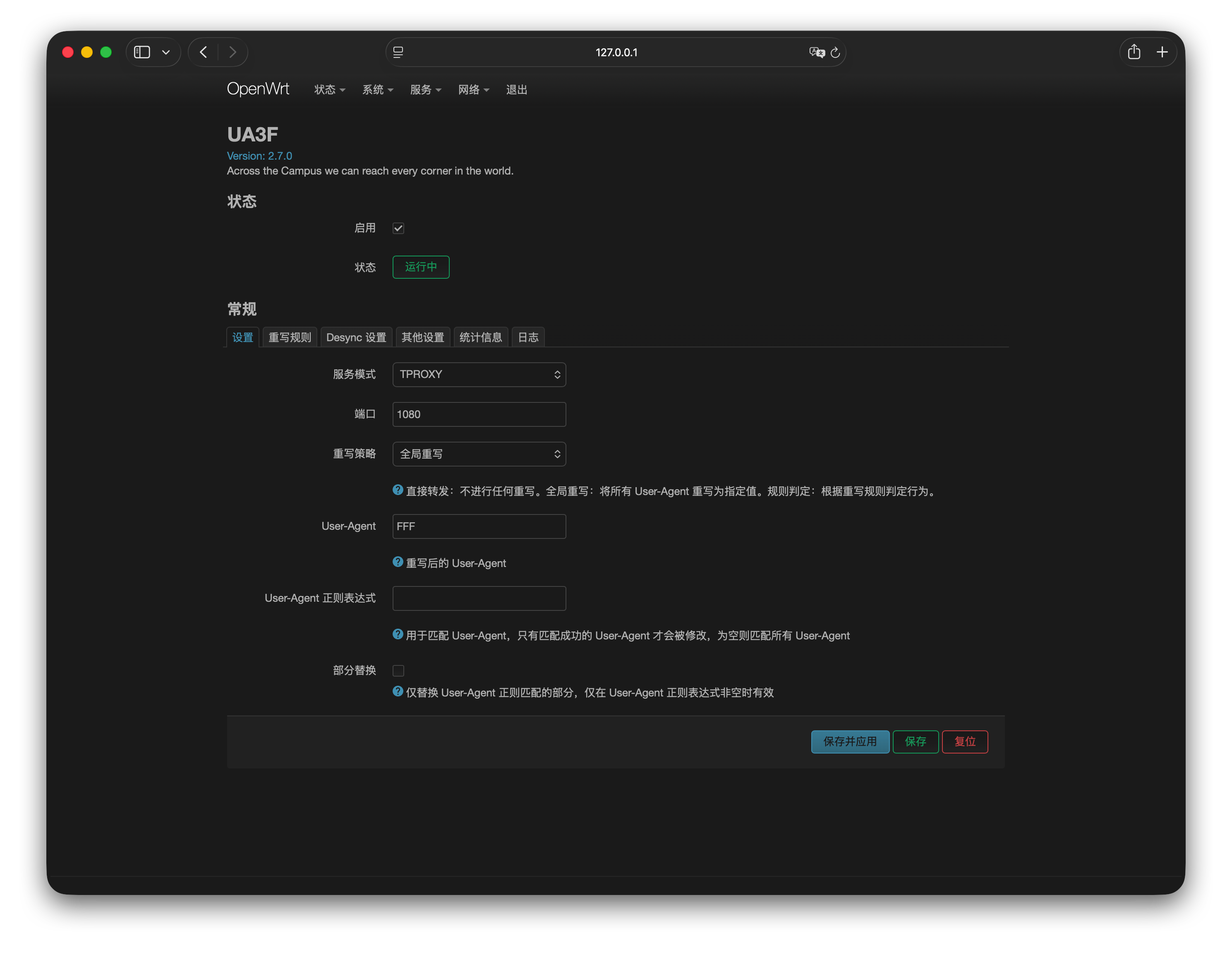This screenshot has height=957, width=1232.
Task: Click the red 复位 button
Action: click(965, 742)
